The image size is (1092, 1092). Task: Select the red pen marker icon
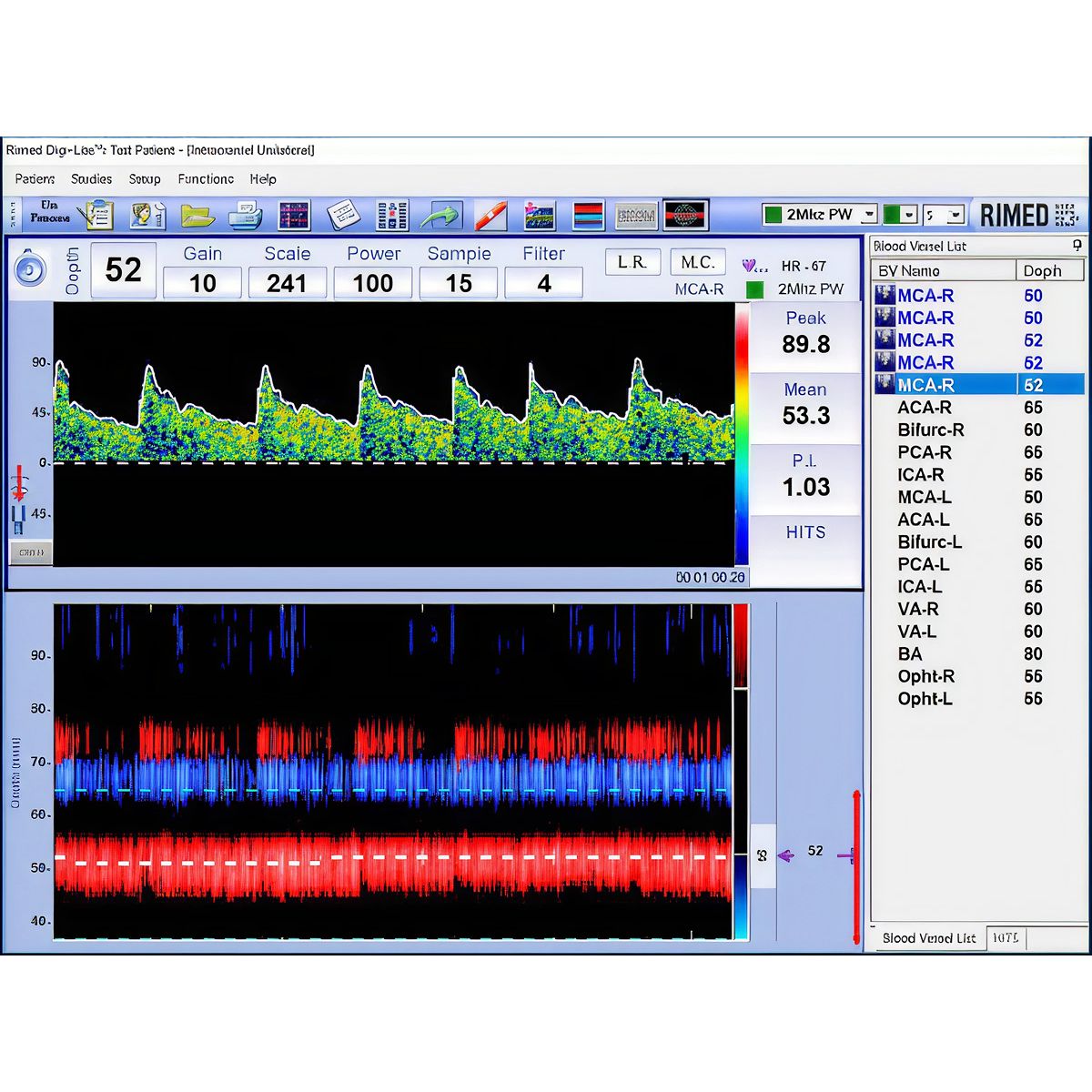tap(490, 216)
